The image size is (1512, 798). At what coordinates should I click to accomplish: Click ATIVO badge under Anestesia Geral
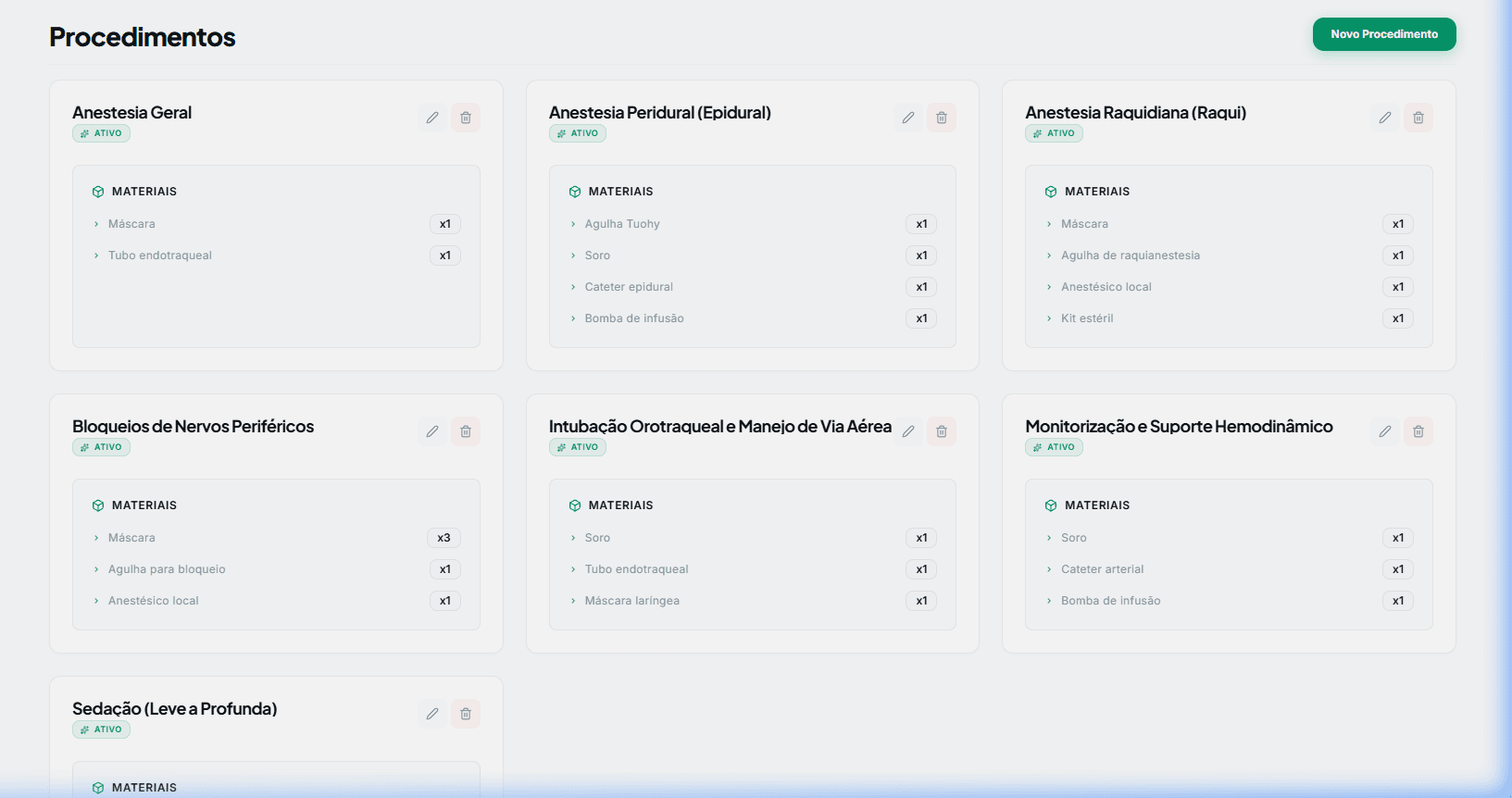[102, 133]
